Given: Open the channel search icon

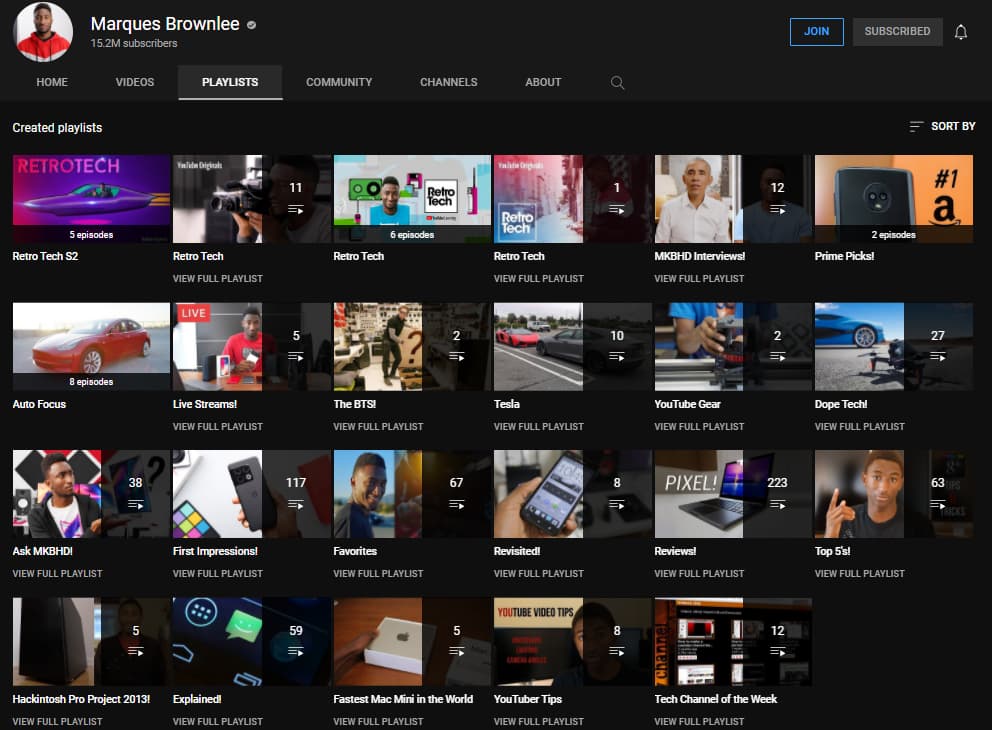Looking at the screenshot, I should pos(617,83).
